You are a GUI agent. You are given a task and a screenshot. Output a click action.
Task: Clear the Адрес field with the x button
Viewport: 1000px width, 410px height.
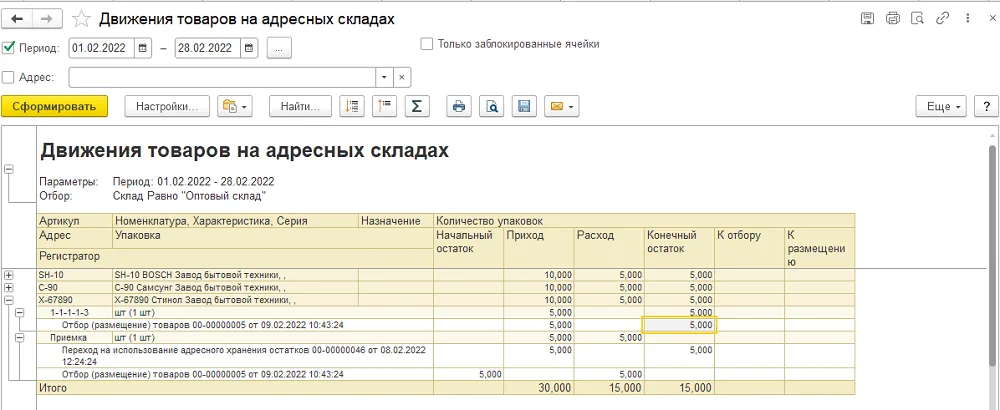[402, 77]
